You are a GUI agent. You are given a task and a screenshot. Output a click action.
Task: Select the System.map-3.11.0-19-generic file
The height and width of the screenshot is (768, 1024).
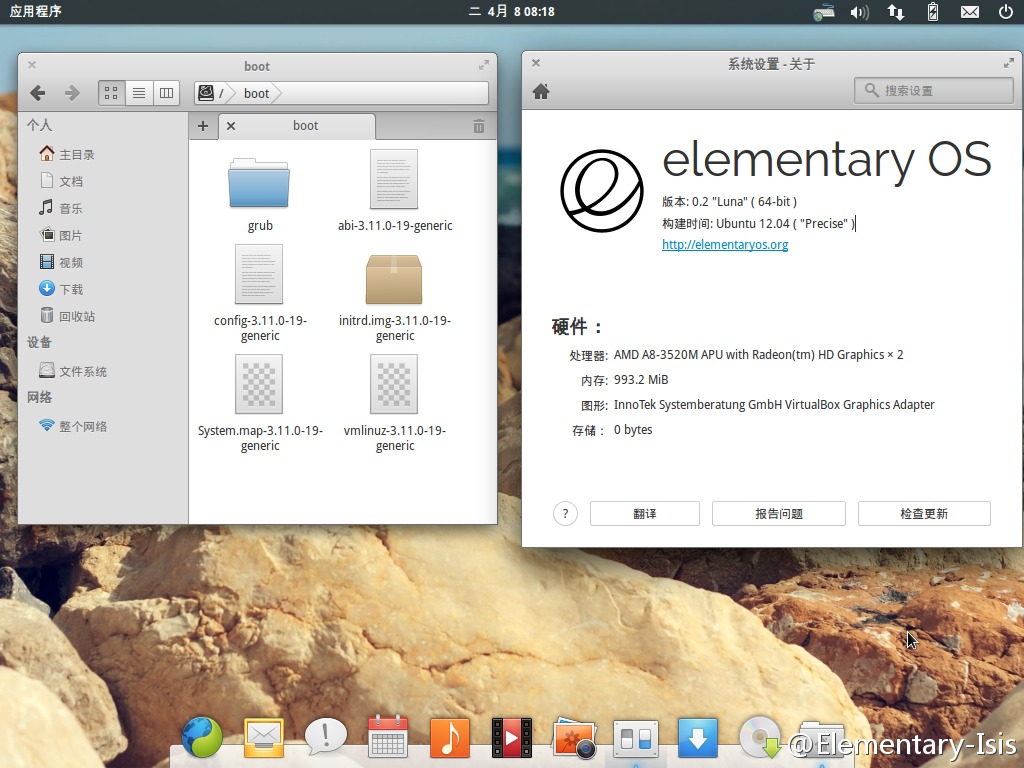259,403
